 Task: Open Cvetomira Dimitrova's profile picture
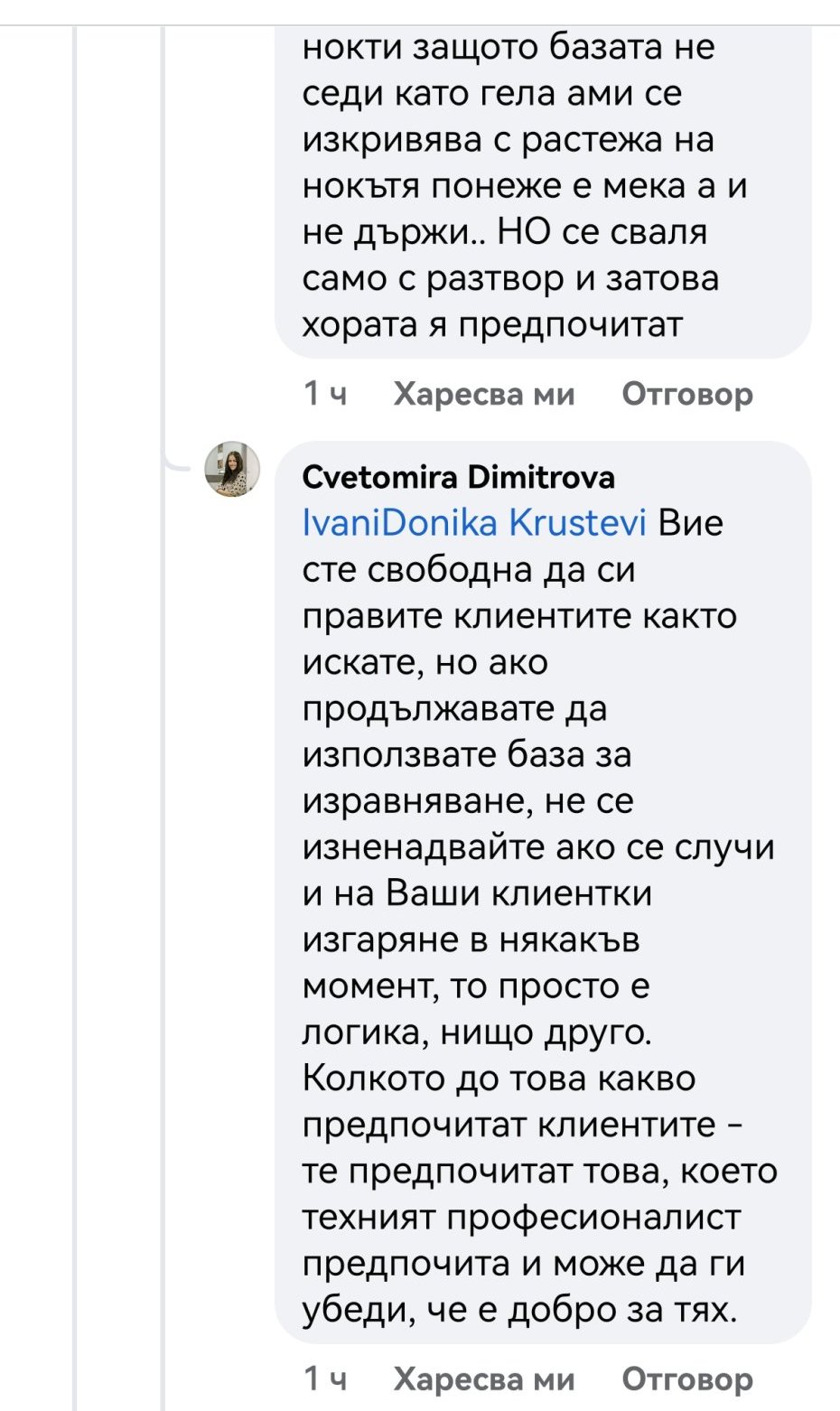(x=232, y=470)
